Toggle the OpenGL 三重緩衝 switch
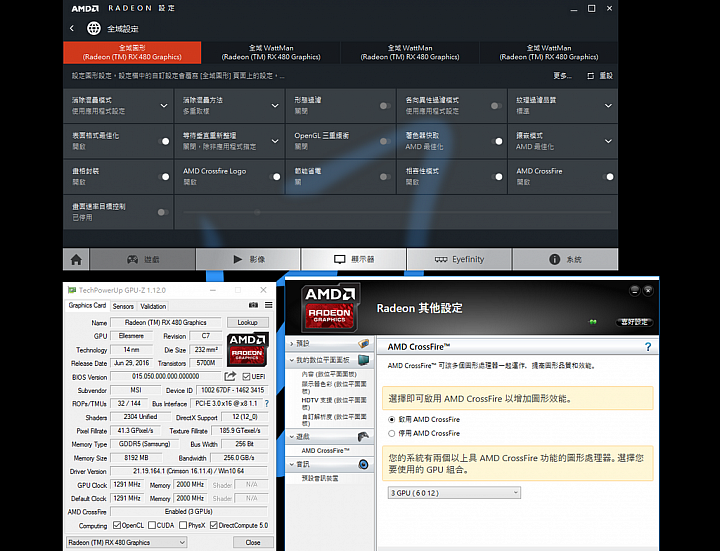Viewport: 720px width, 551px height. click(x=385, y=141)
